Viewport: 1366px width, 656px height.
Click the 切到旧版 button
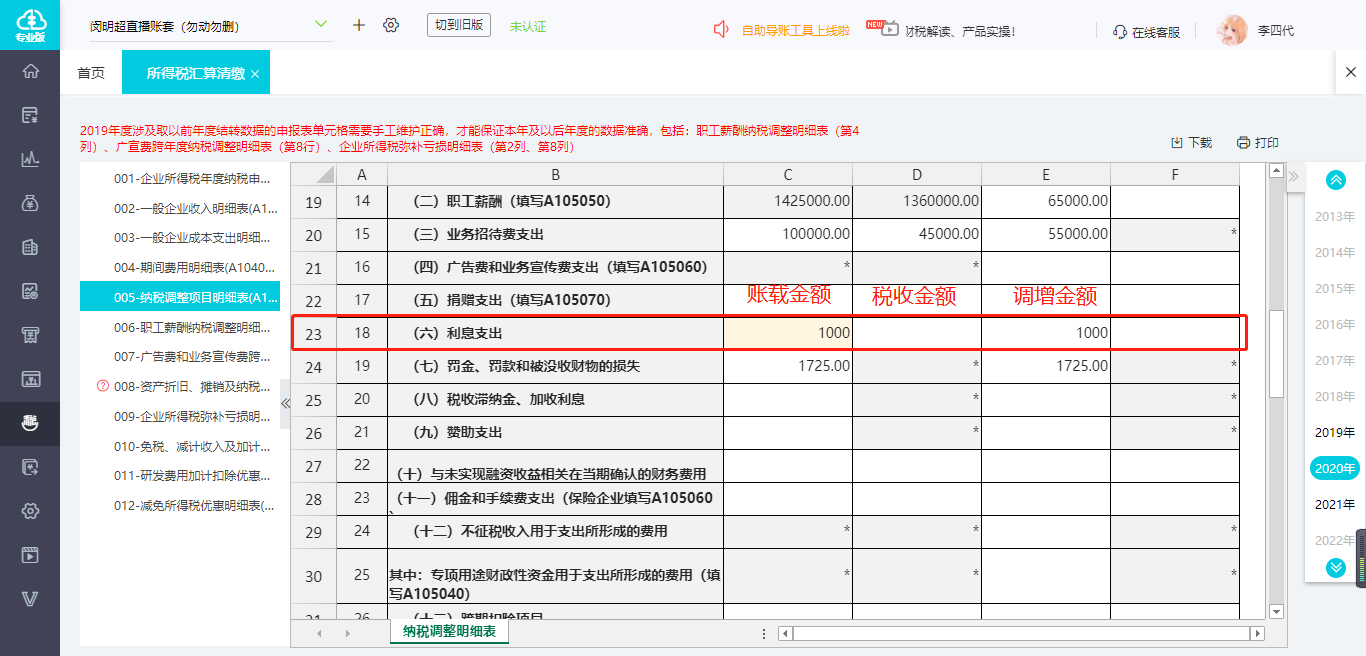pos(459,25)
